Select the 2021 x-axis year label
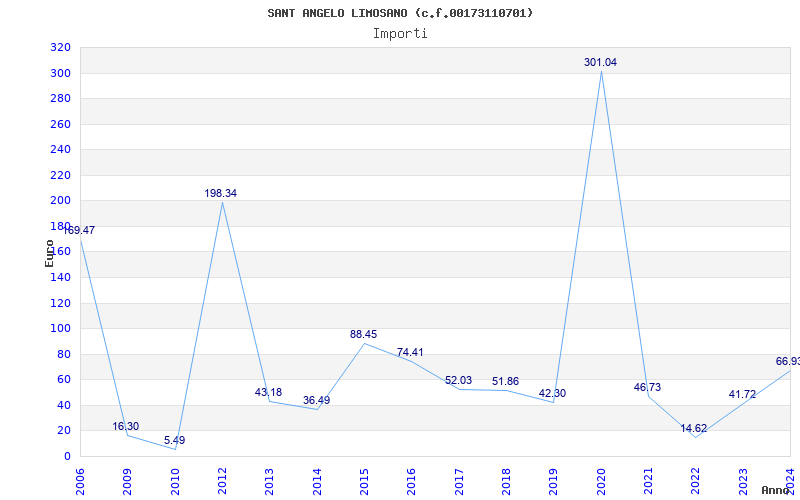This screenshot has width=800, height=500. (x=648, y=482)
